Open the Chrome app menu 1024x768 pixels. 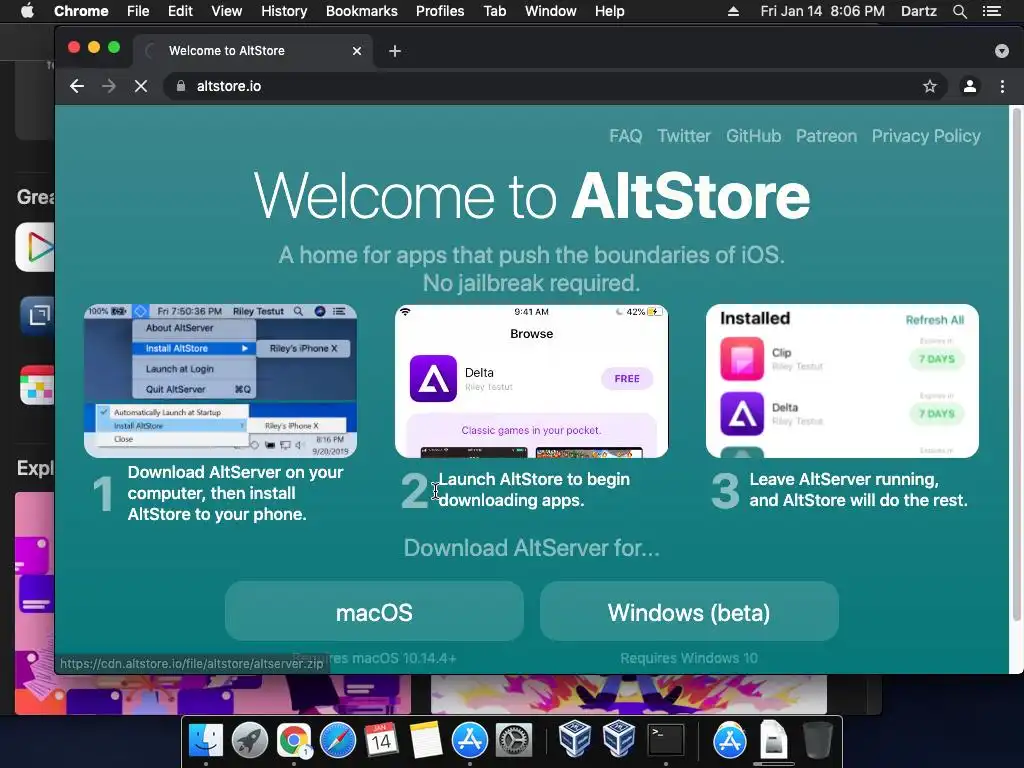tap(81, 11)
